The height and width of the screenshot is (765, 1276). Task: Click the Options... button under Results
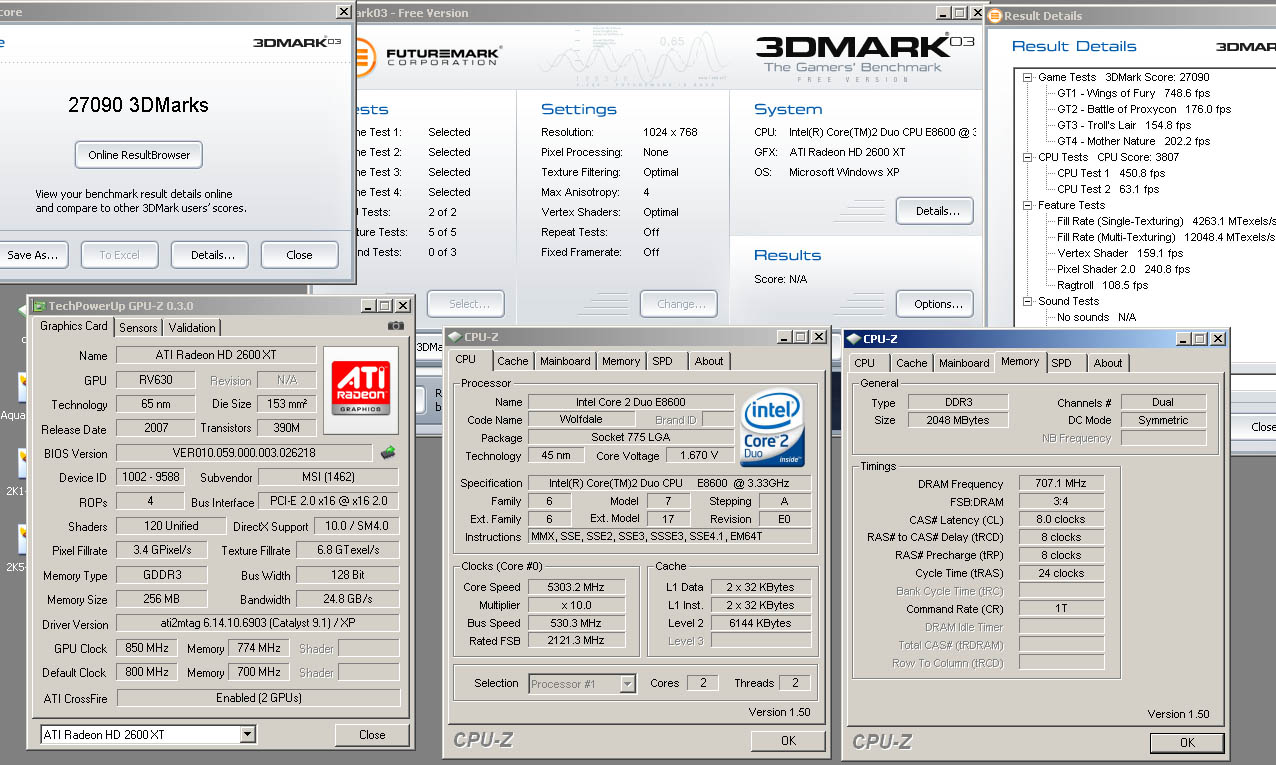coord(935,304)
